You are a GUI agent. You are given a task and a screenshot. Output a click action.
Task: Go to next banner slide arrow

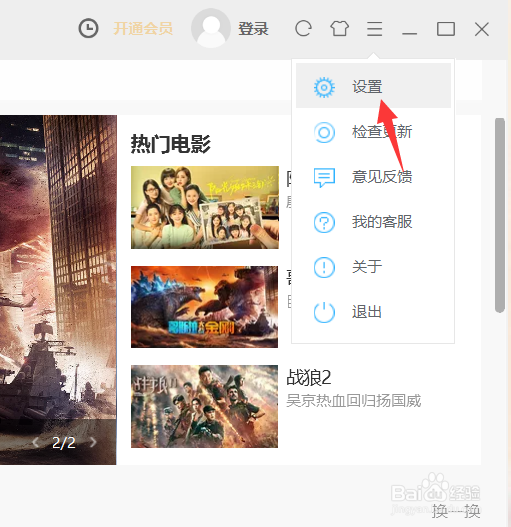point(93,442)
